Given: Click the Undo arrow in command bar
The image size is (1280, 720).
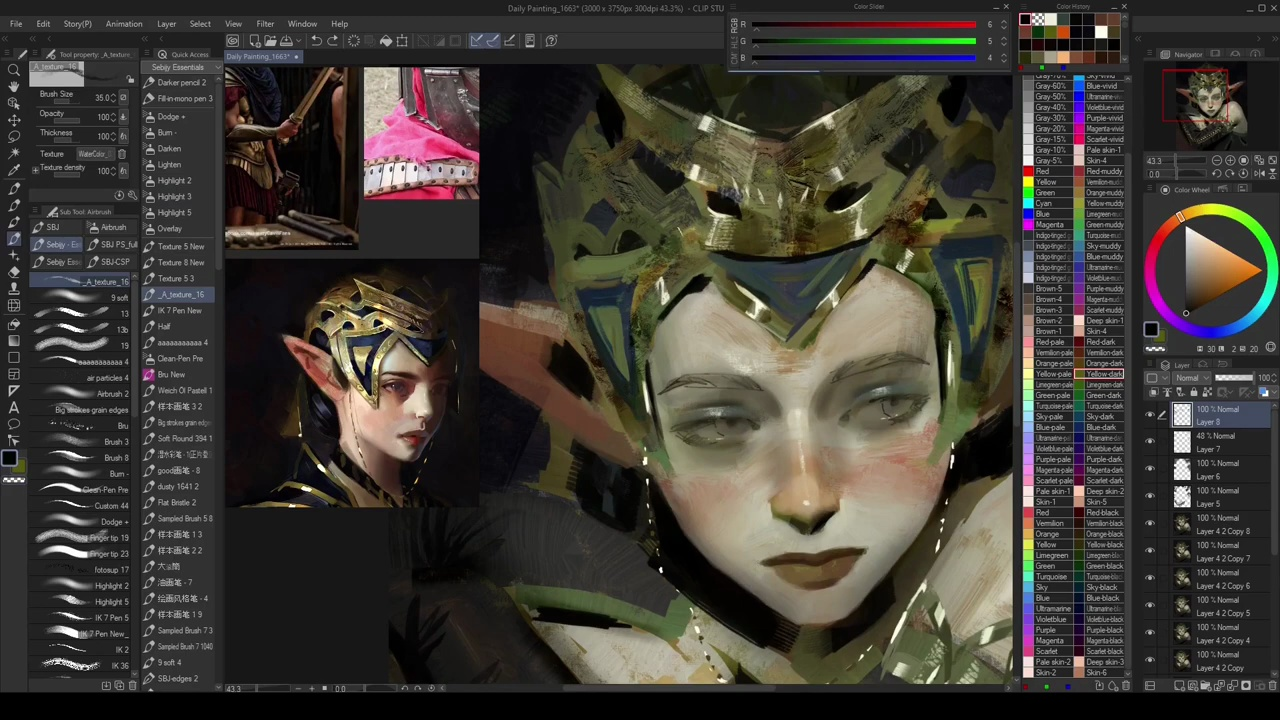Looking at the screenshot, I should click(x=316, y=41).
